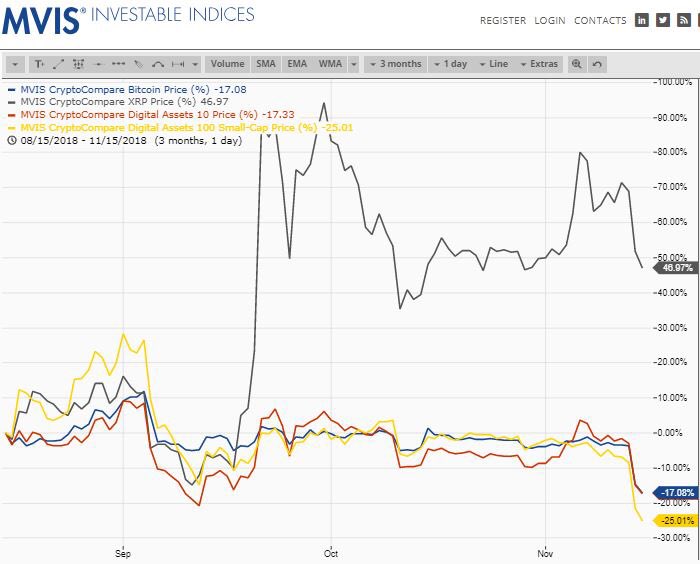Select the three-dot line tool

(x=118, y=64)
